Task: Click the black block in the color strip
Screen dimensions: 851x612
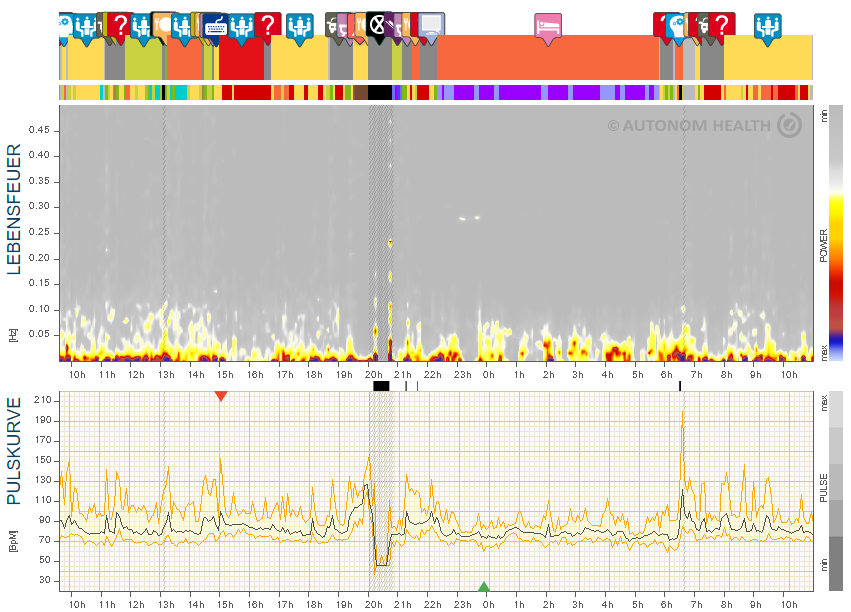Action: 379,92
